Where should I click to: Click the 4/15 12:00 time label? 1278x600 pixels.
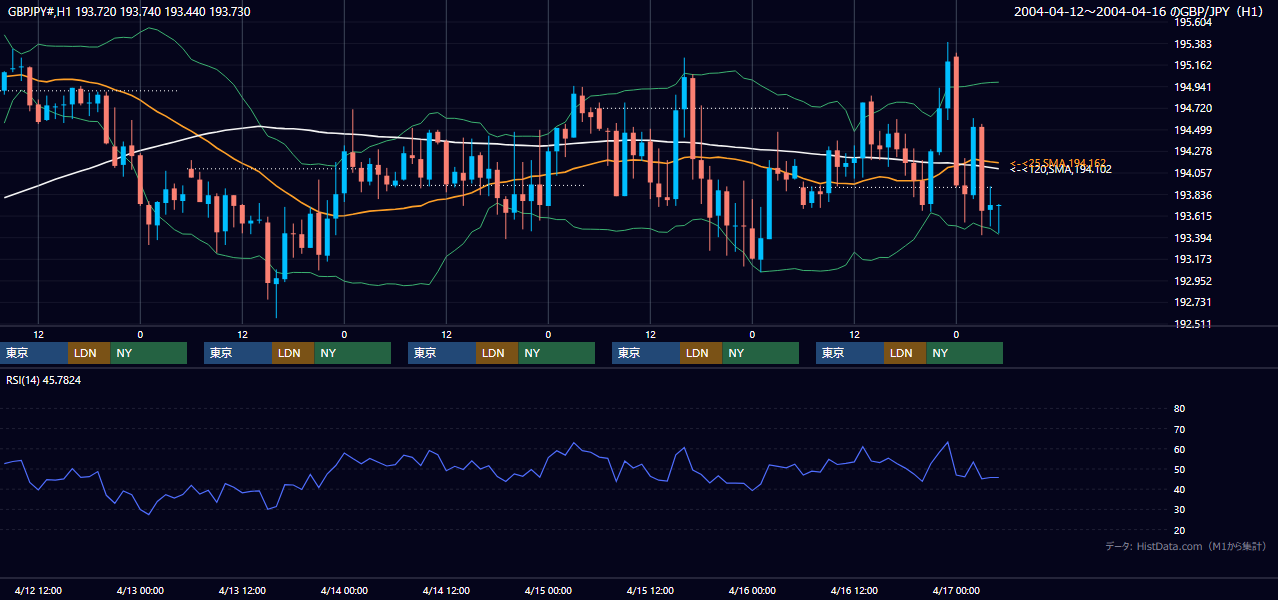(x=651, y=590)
